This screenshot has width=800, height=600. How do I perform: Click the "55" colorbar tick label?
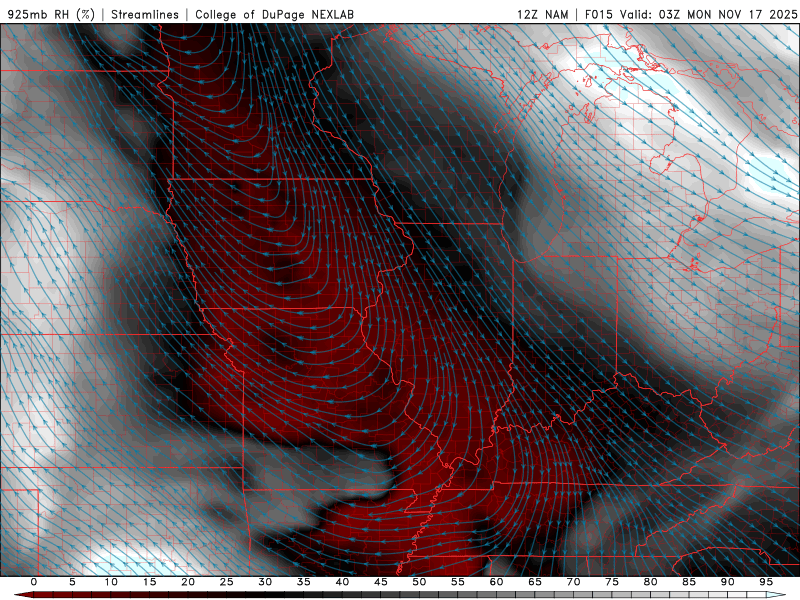(458, 582)
